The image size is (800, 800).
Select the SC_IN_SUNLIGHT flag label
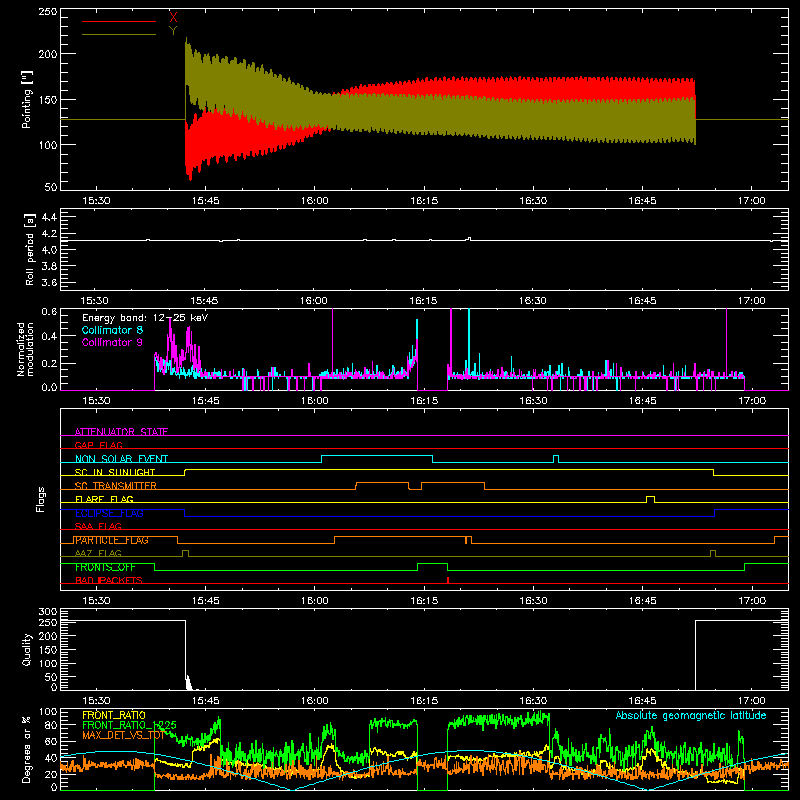115,472
